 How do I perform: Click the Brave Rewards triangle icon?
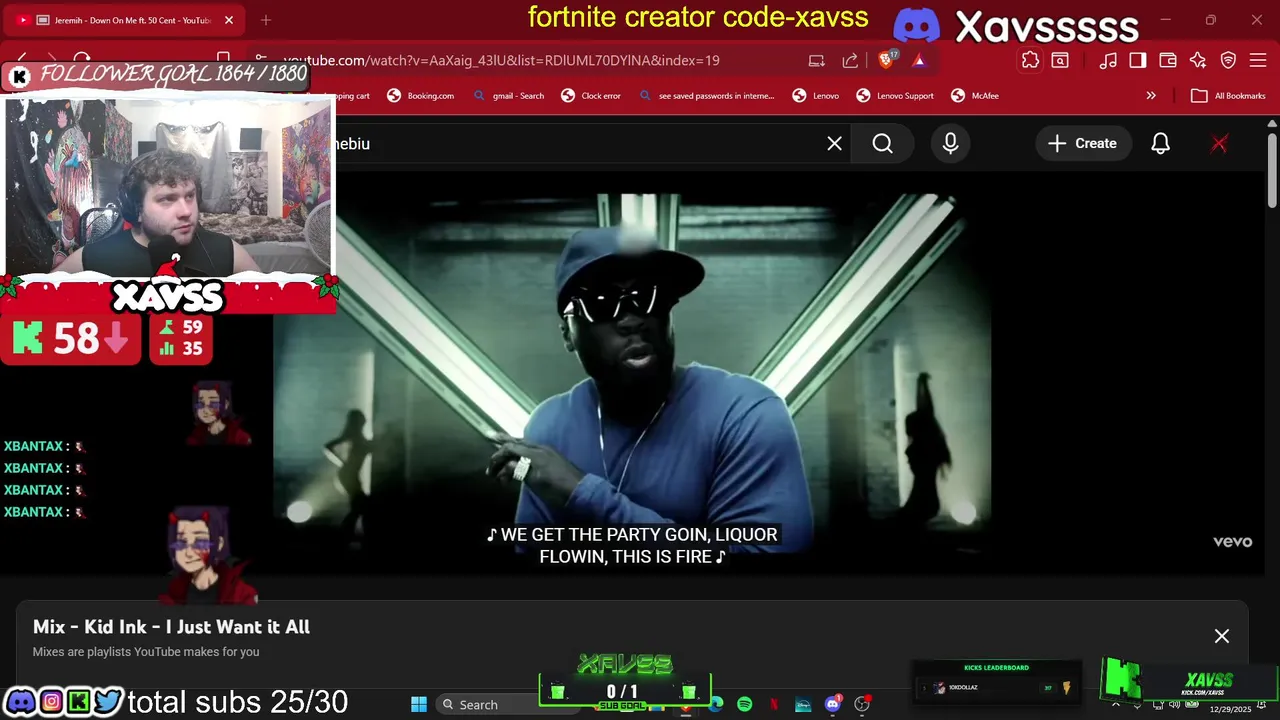919,60
